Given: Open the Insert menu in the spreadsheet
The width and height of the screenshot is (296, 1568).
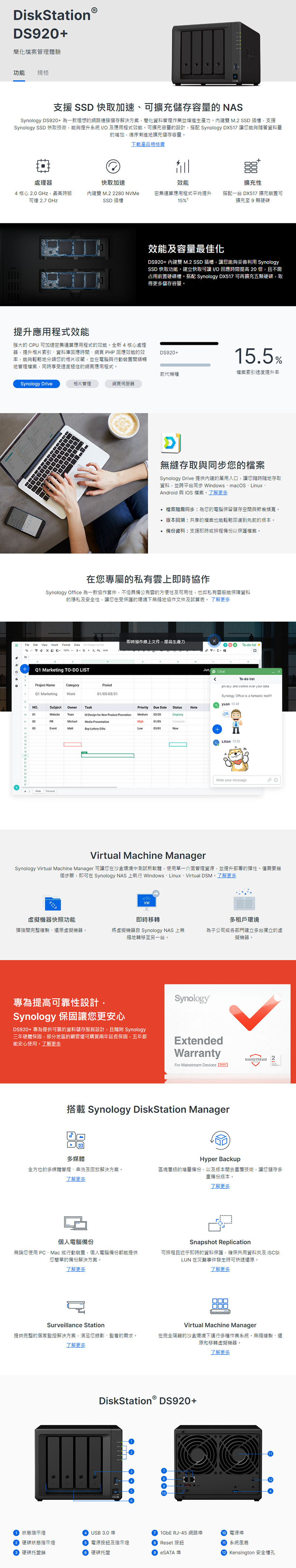Looking at the screenshot, I should [55, 645].
